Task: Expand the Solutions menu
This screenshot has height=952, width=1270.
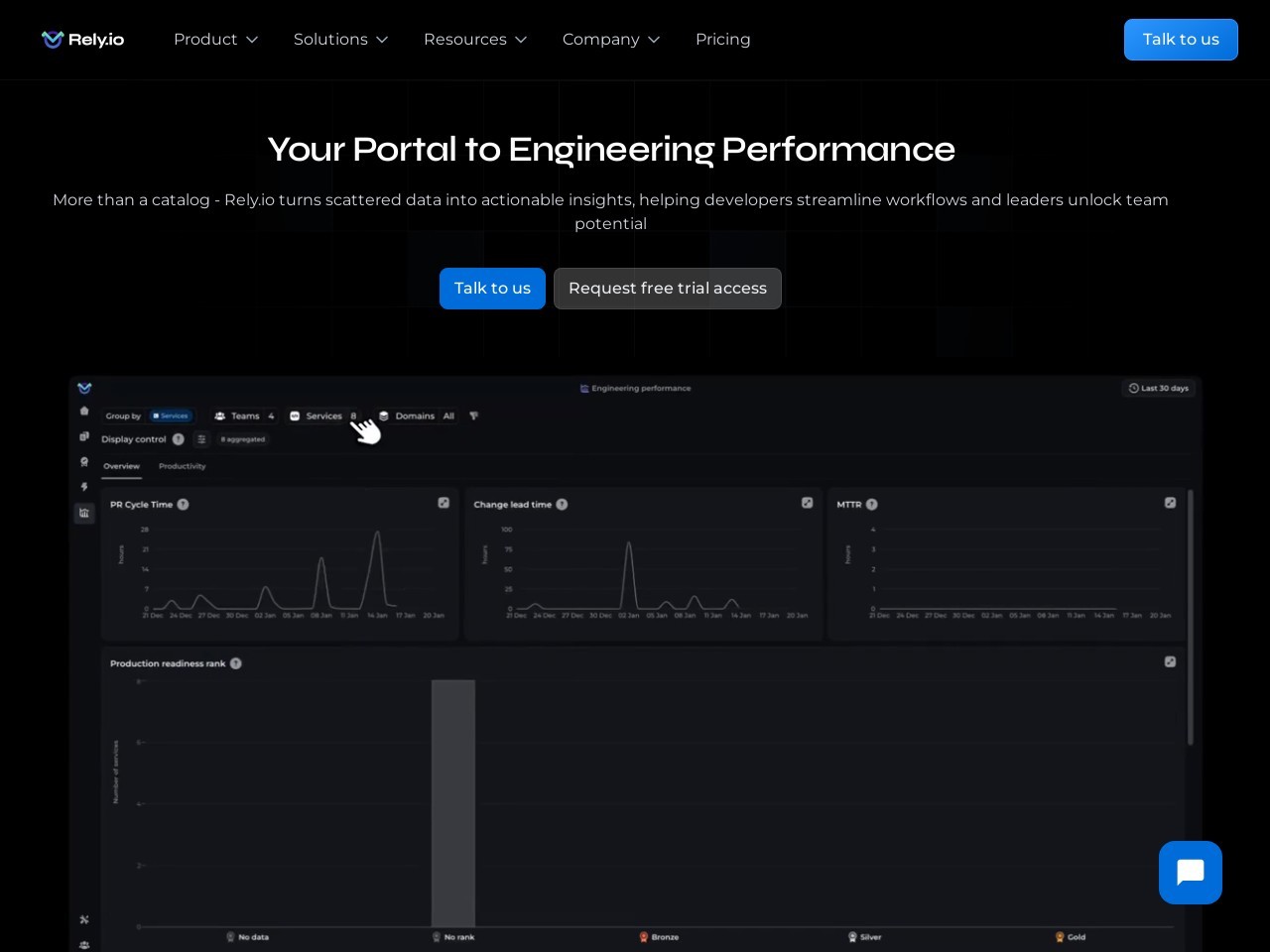Action: tap(340, 40)
